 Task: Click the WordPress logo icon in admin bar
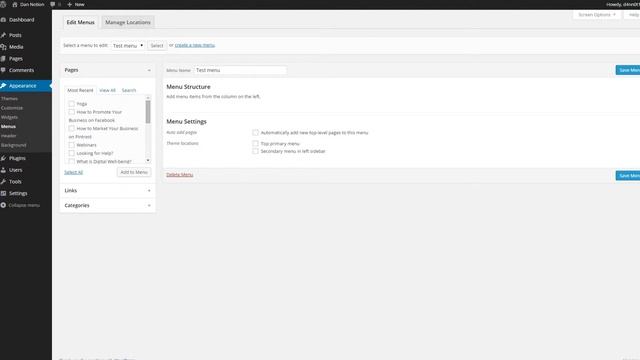click(x=3, y=4)
